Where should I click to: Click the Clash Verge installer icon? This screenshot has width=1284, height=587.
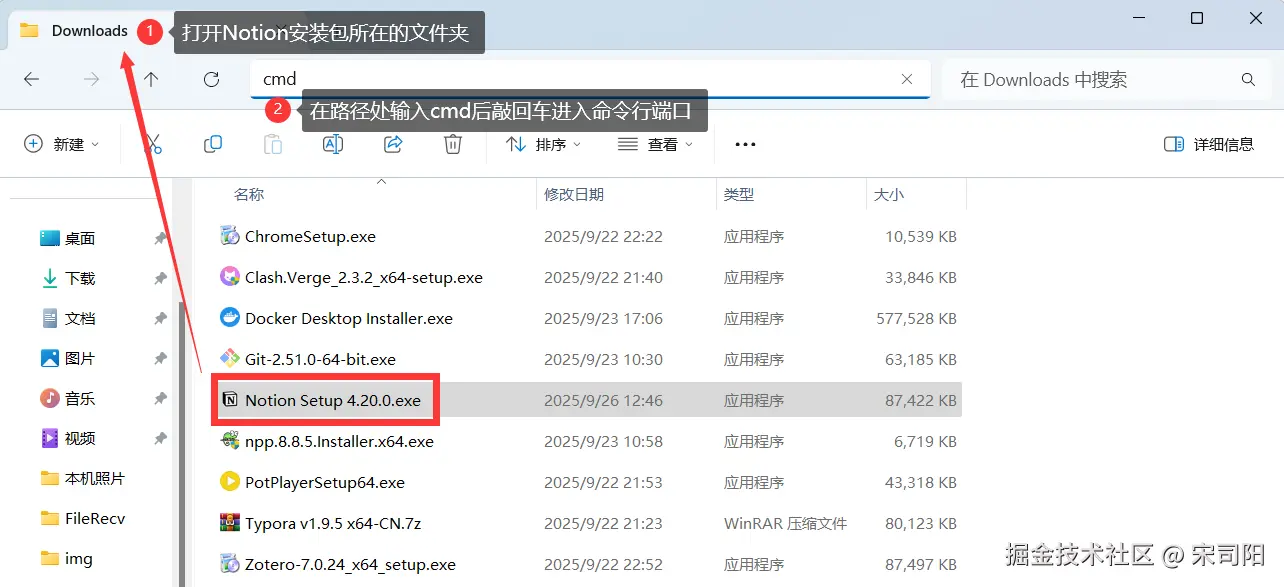[x=229, y=277]
